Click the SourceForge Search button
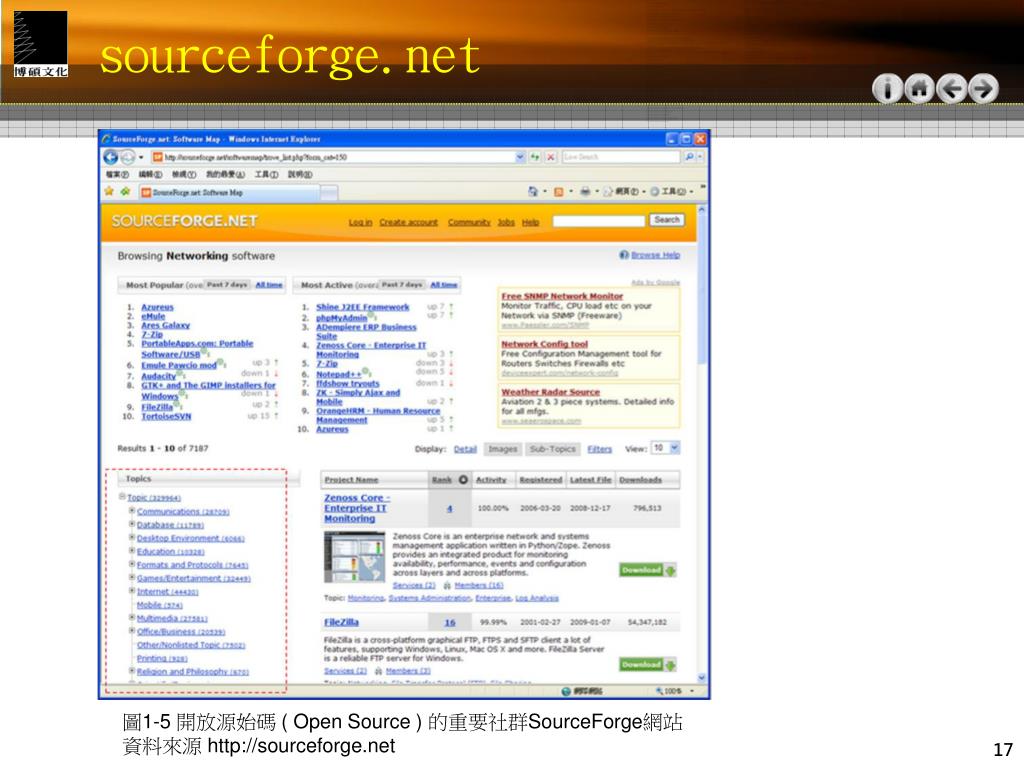The height and width of the screenshot is (768, 1024). coord(667,220)
